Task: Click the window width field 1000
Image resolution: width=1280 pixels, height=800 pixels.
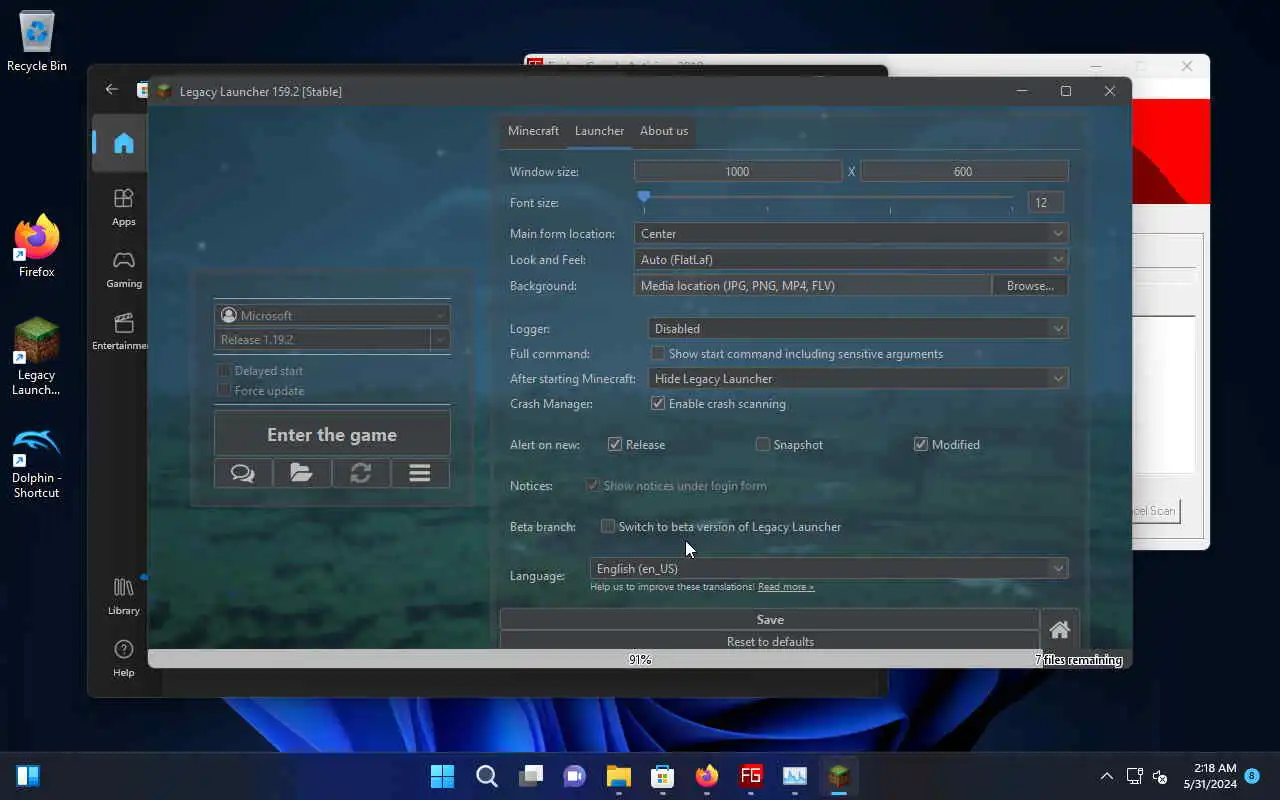Action: 738,171
